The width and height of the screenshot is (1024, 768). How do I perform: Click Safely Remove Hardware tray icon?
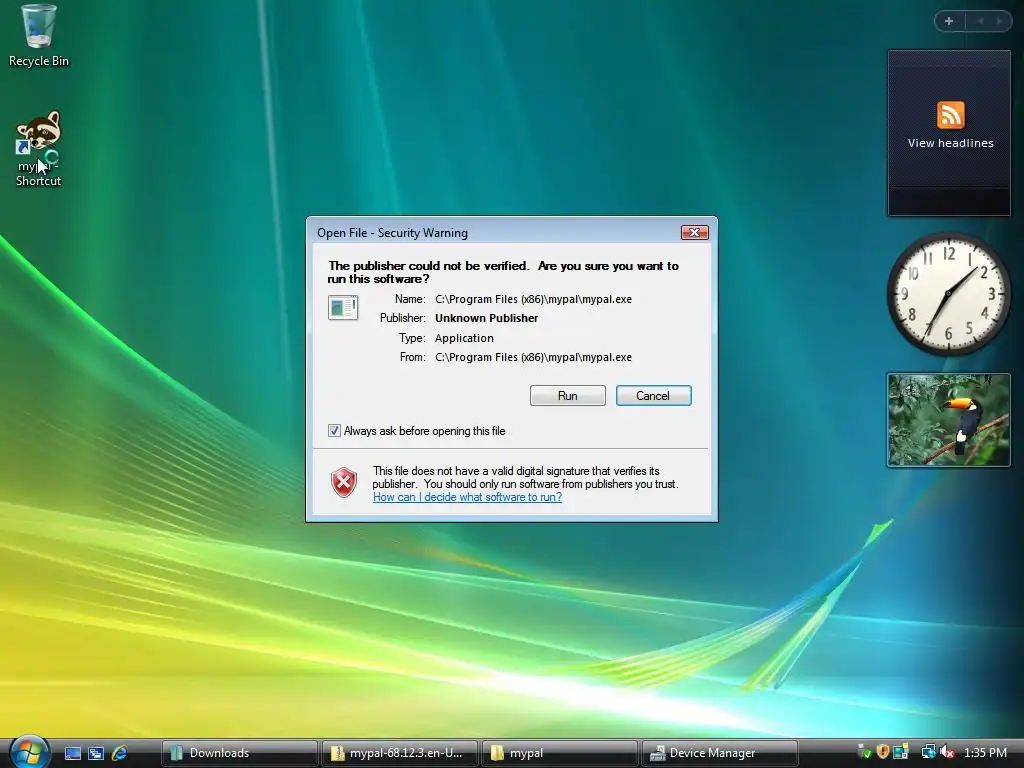point(863,752)
